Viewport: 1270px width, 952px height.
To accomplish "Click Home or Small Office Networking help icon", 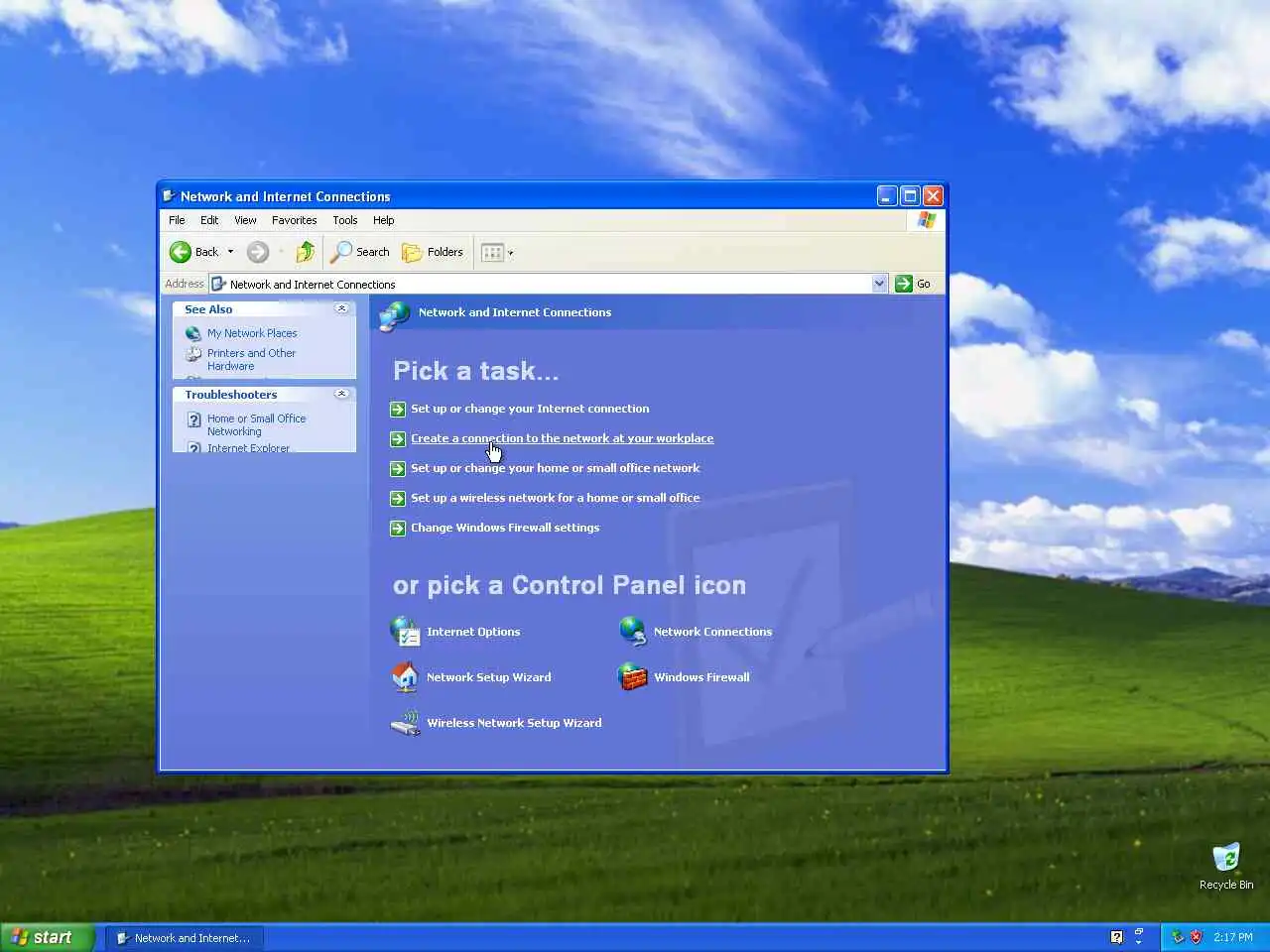I will 194,419.
